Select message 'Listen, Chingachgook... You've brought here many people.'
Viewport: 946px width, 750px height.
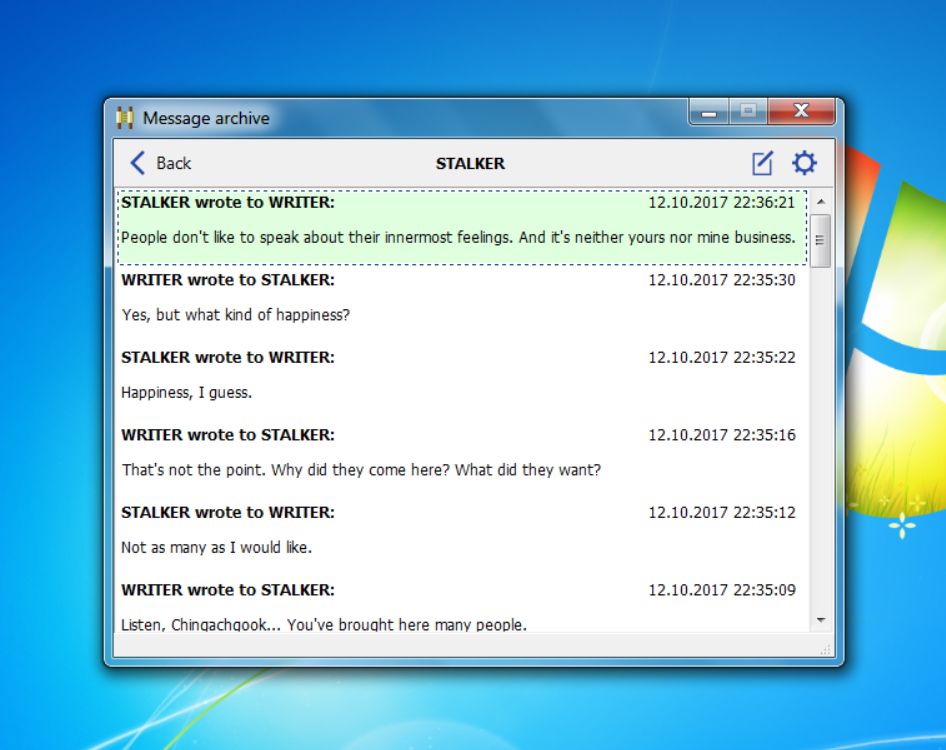coord(324,624)
